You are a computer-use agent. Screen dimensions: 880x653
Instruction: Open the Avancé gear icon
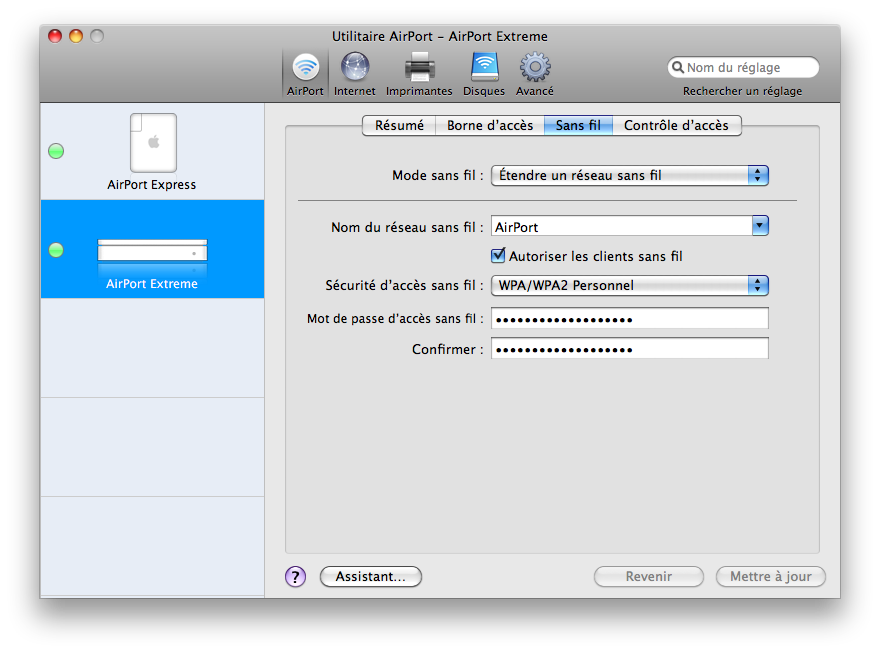(535, 72)
